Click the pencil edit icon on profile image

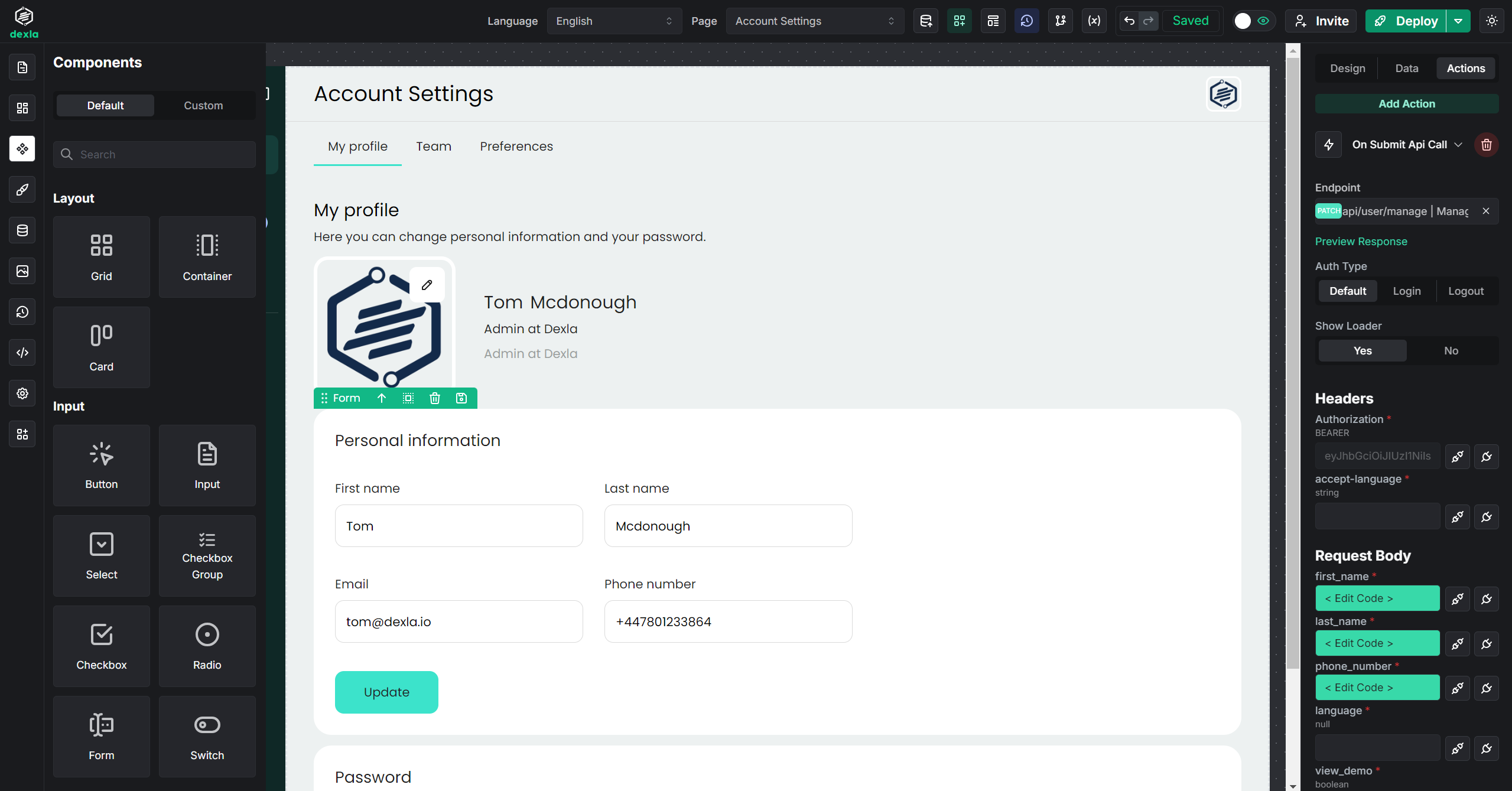point(427,285)
